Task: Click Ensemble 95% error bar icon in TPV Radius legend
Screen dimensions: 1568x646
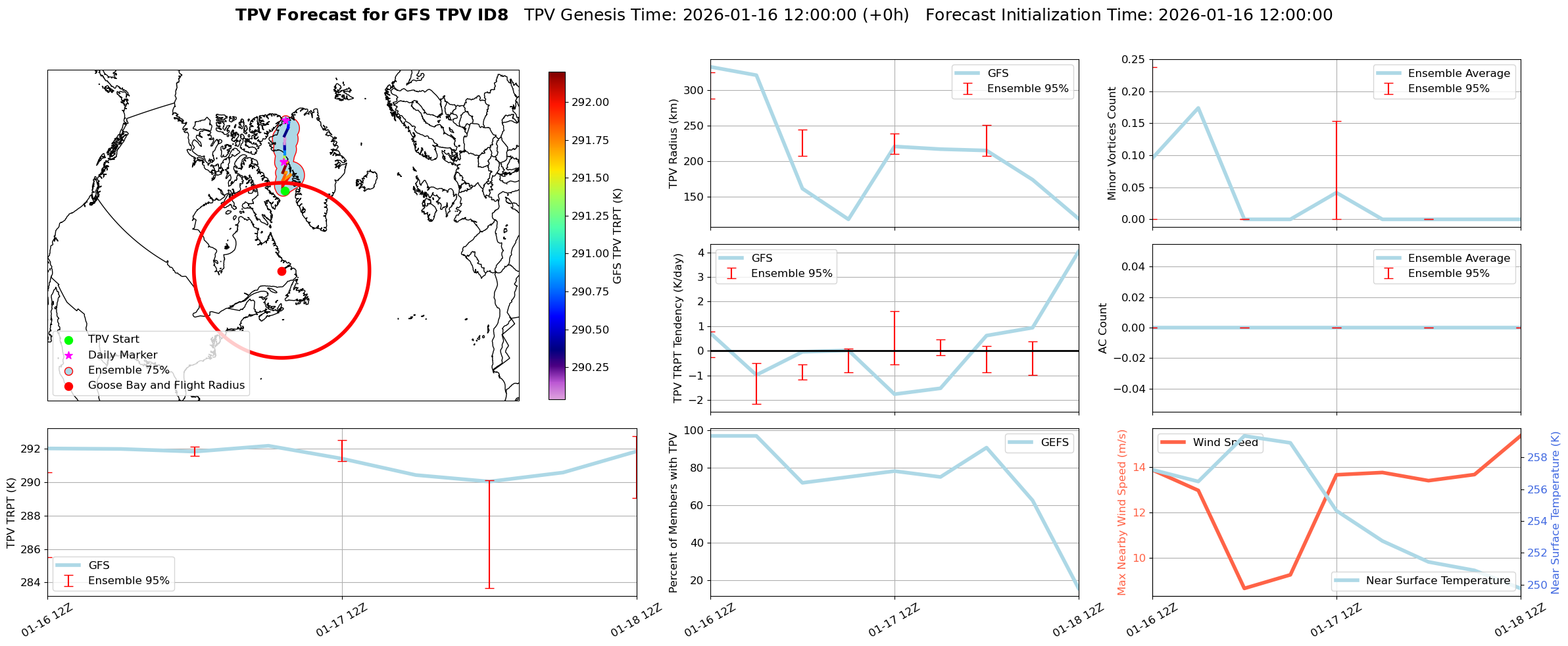Action: pyautogui.click(x=968, y=89)
